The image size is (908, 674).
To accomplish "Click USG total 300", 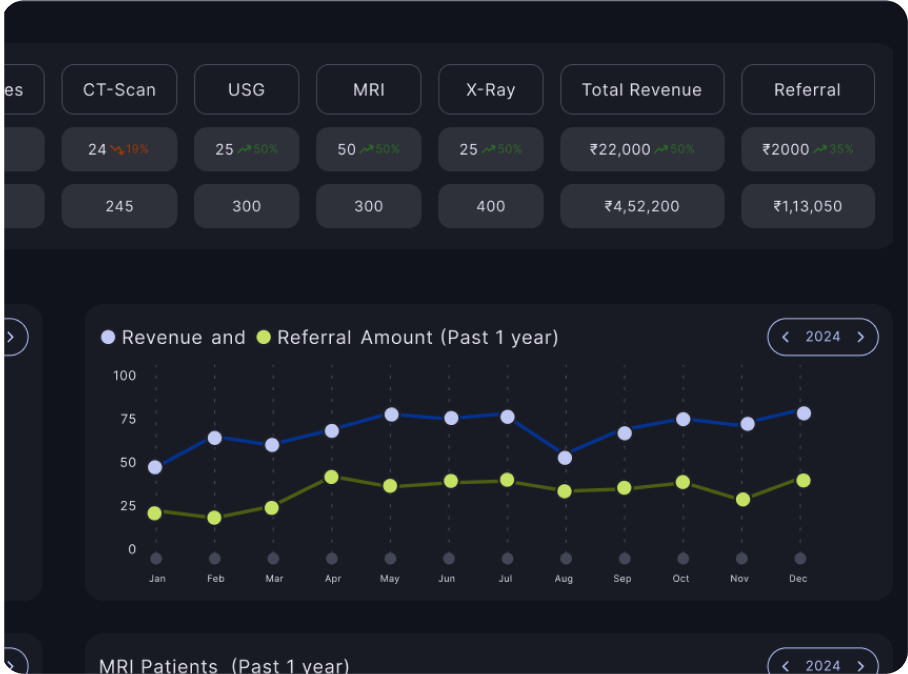I will 247,206.
